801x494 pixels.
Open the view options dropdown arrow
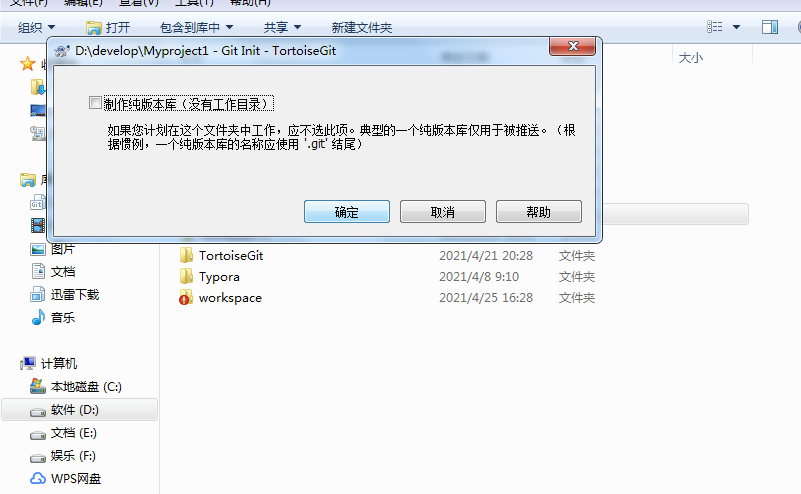(x=736, y=27)
